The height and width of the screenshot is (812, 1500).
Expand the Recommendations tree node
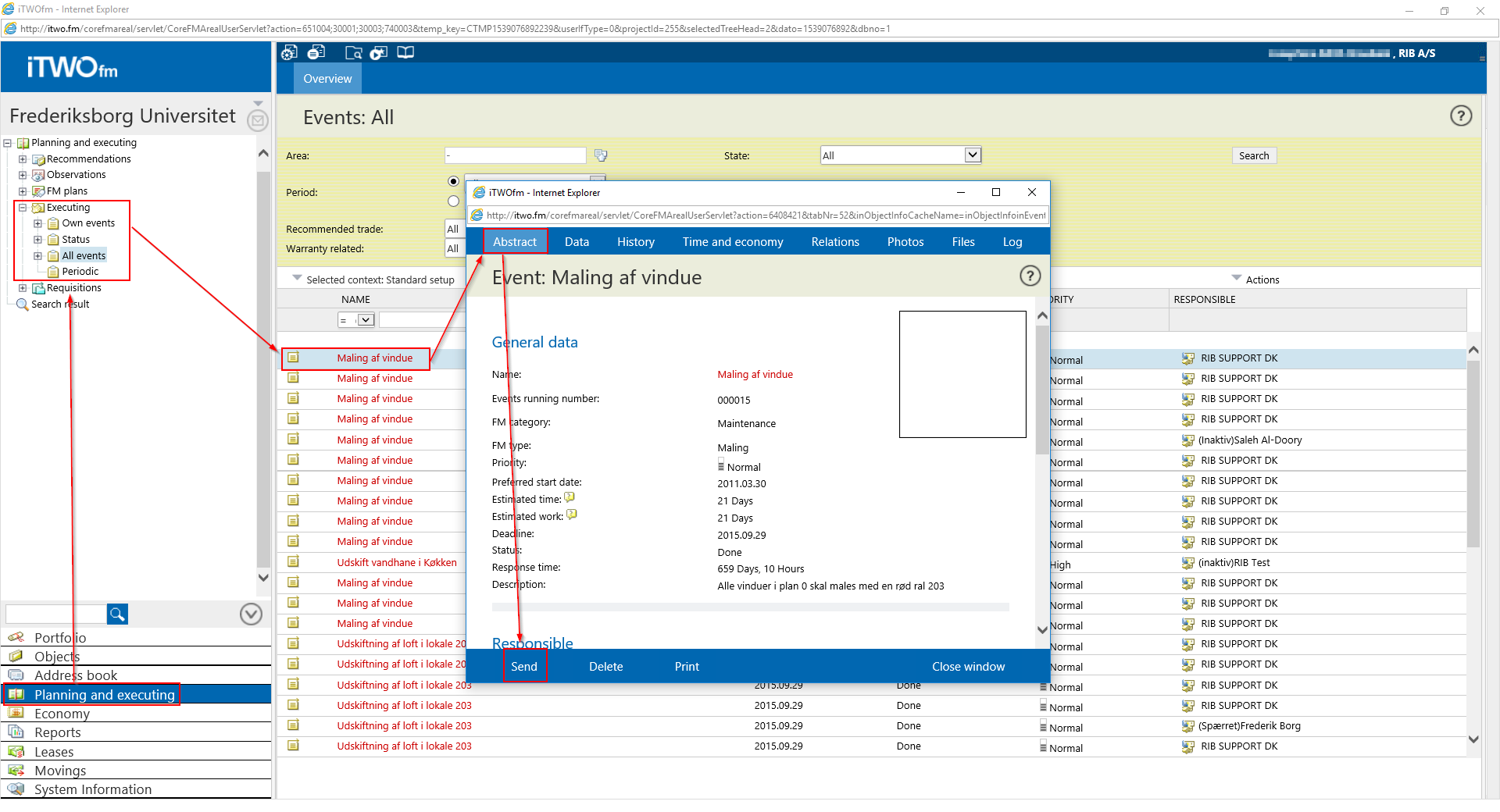(23, 159)
